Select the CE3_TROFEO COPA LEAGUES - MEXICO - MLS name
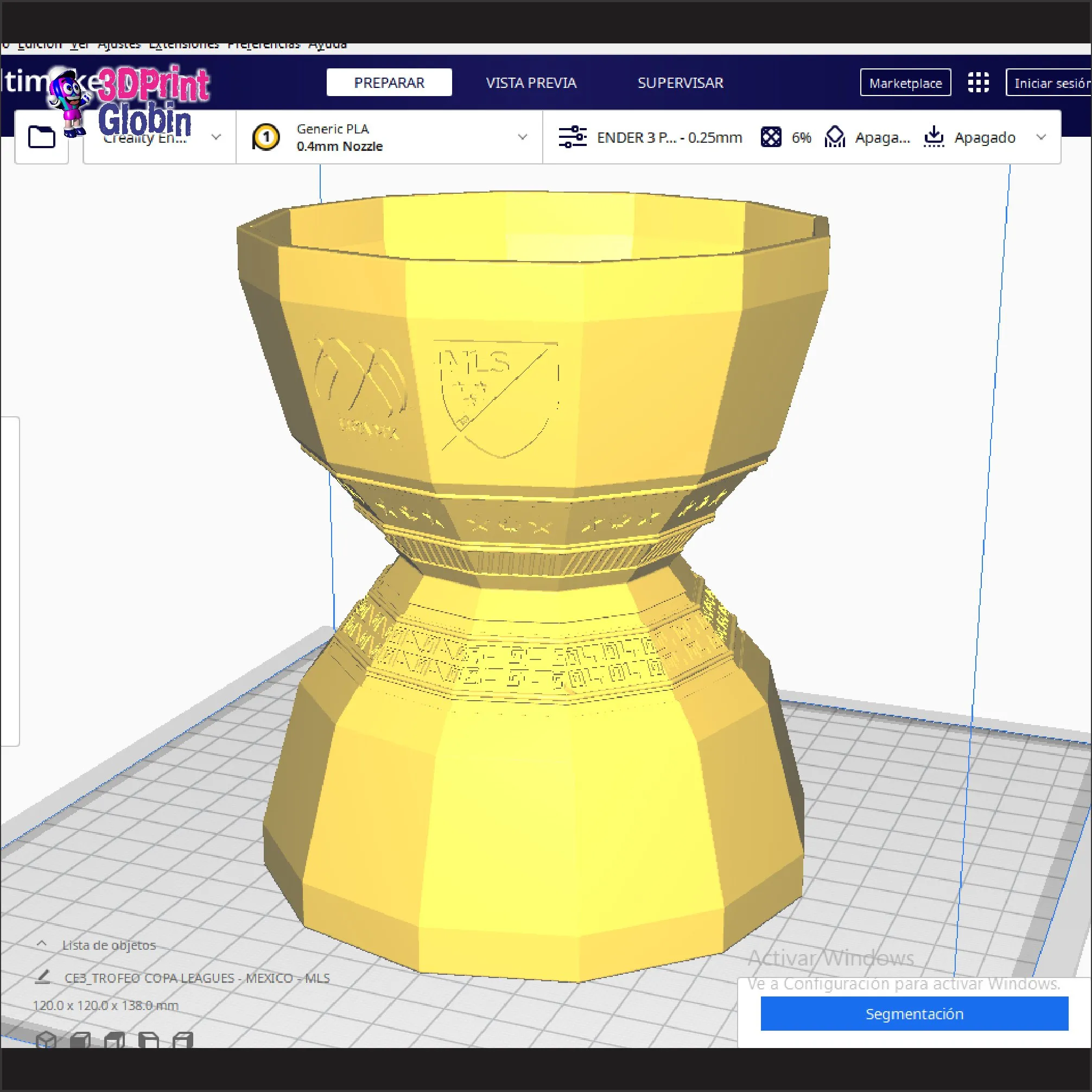 coord(197,978)
